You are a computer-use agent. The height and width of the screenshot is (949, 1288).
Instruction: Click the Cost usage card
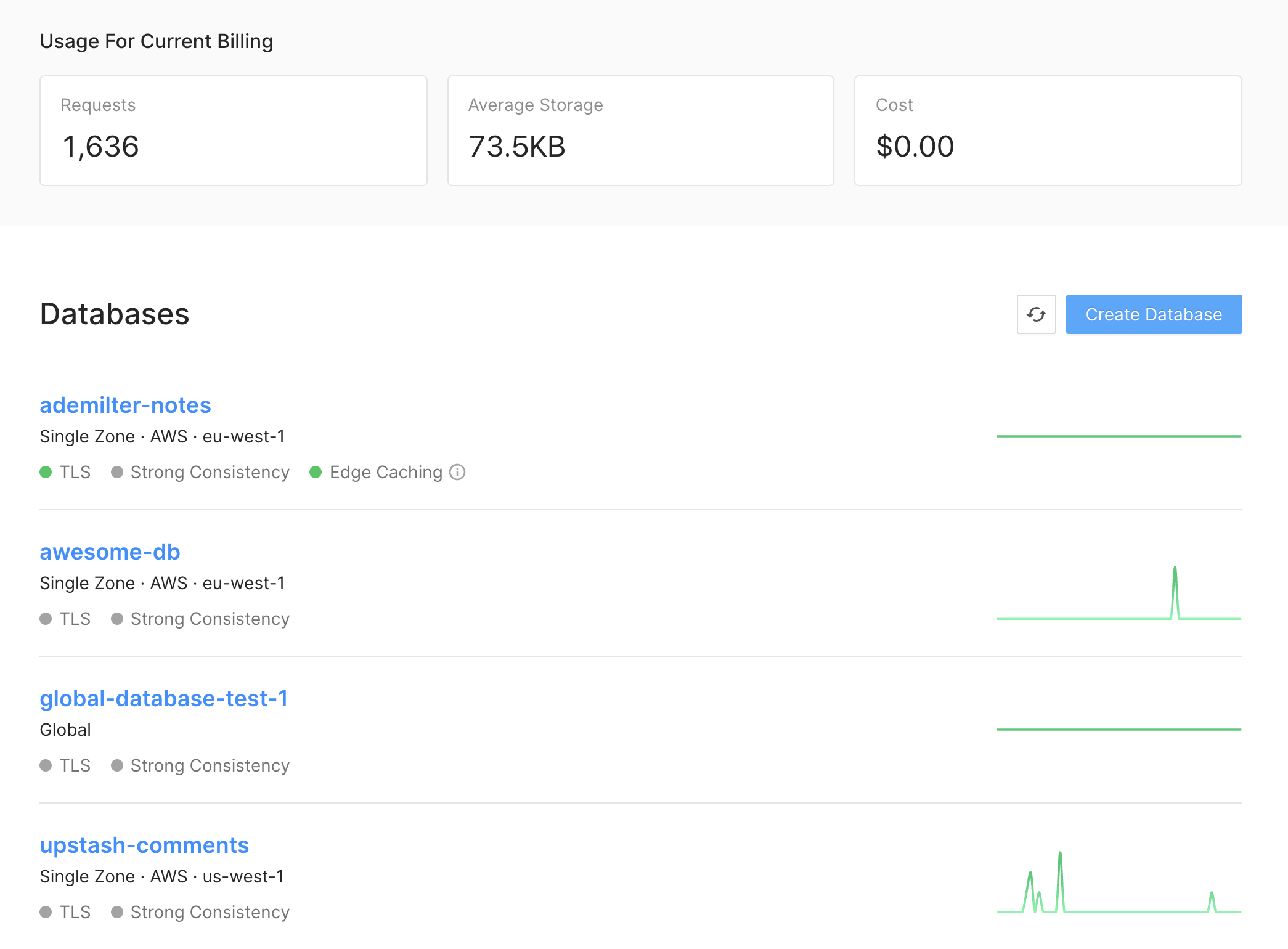pyautogui.click(x=1048, y=131)
